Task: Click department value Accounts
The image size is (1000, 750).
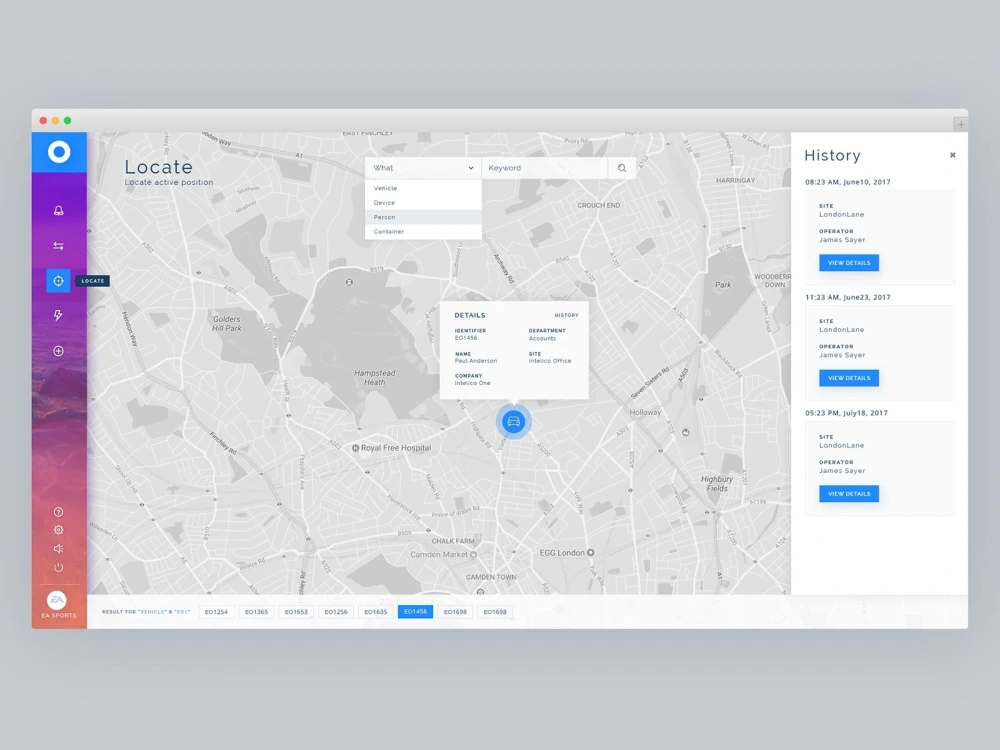Action: click(x=542, y=339)
